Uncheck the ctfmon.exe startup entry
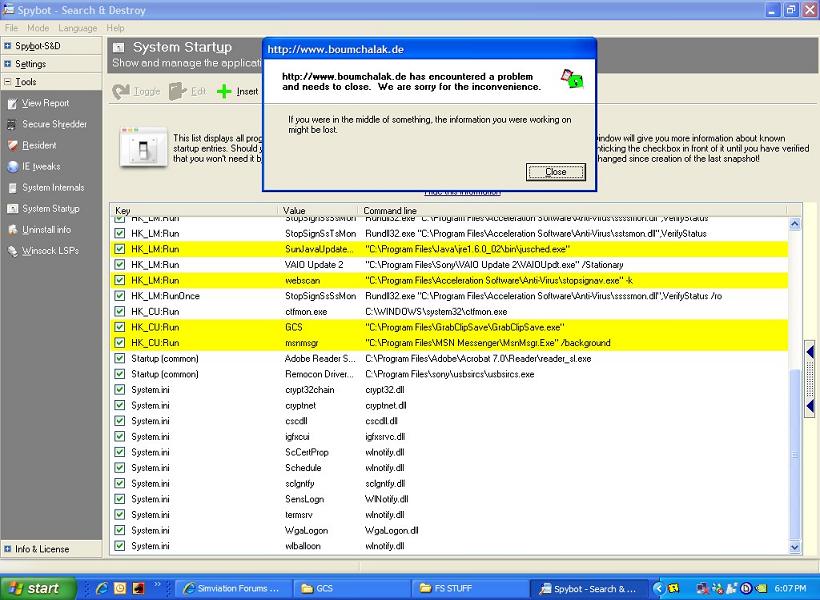Image resolution: width=820 pixels, height=600 pixels. [120, 312]
